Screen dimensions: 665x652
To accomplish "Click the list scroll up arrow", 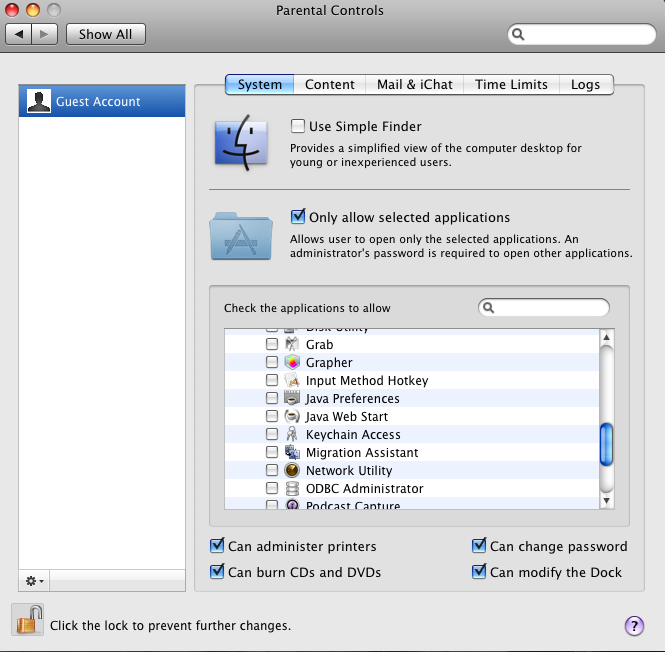I will [606, 337].
